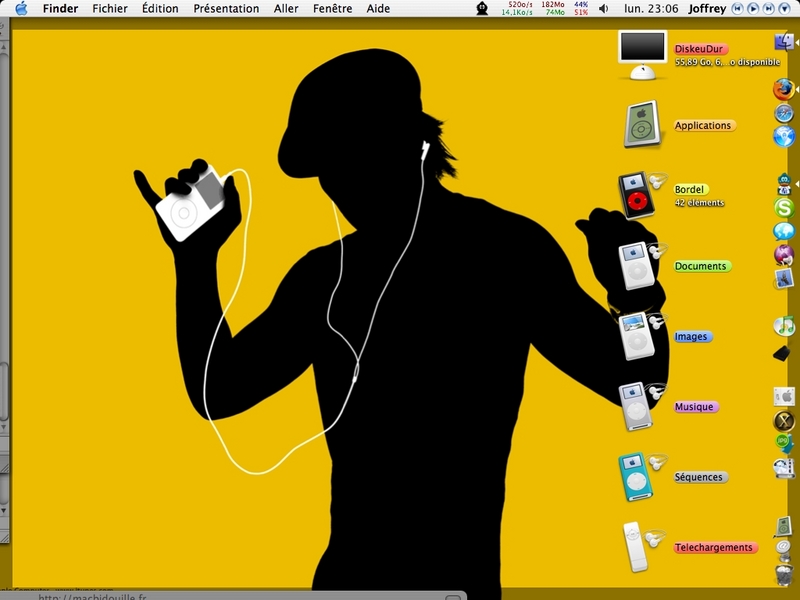Launch iTunes from the Dock
The width and height of the screenshot is (800, 600).
tap(784, 326)
